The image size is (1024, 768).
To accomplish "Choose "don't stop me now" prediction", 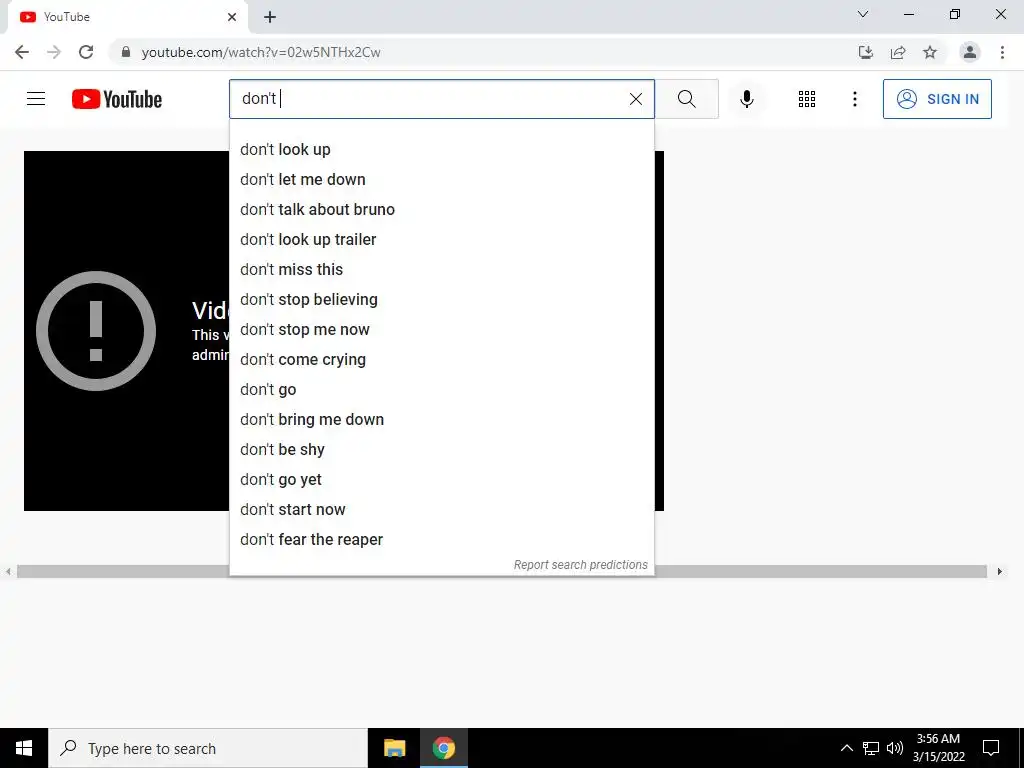I will click(441, 330).
